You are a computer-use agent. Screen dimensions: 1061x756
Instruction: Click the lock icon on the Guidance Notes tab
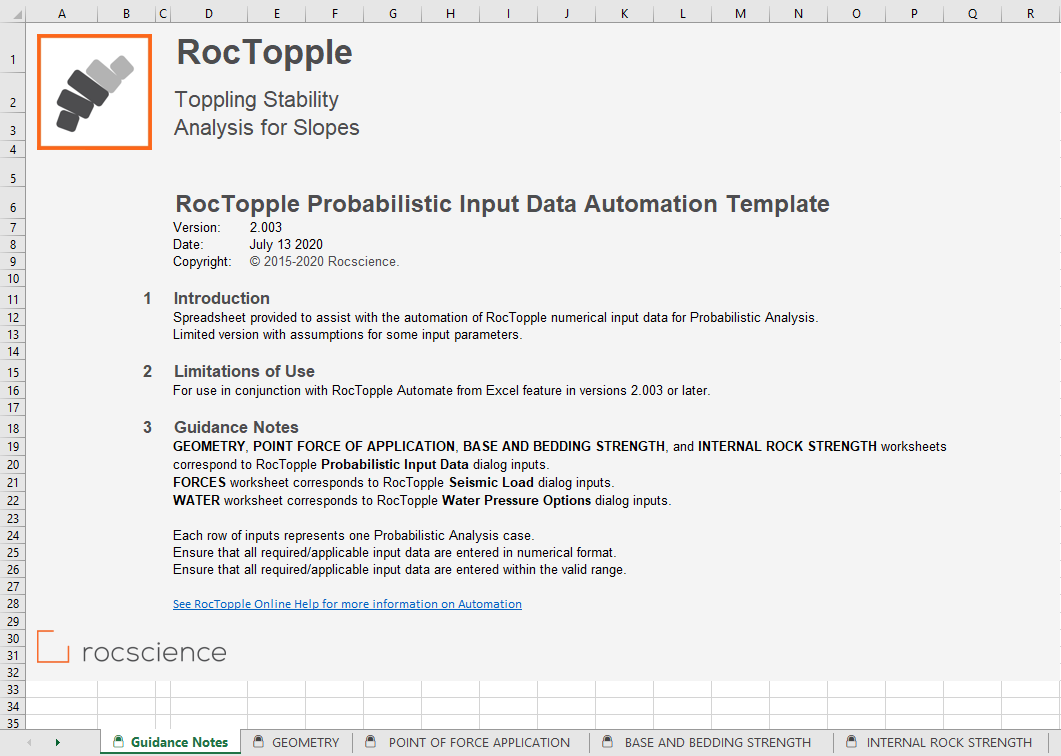(x=118, y=742)
